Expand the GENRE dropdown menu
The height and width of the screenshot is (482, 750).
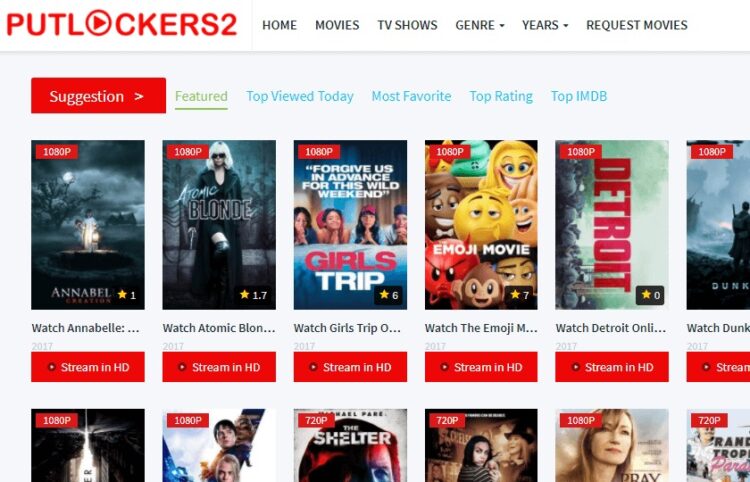pos(480,25)
